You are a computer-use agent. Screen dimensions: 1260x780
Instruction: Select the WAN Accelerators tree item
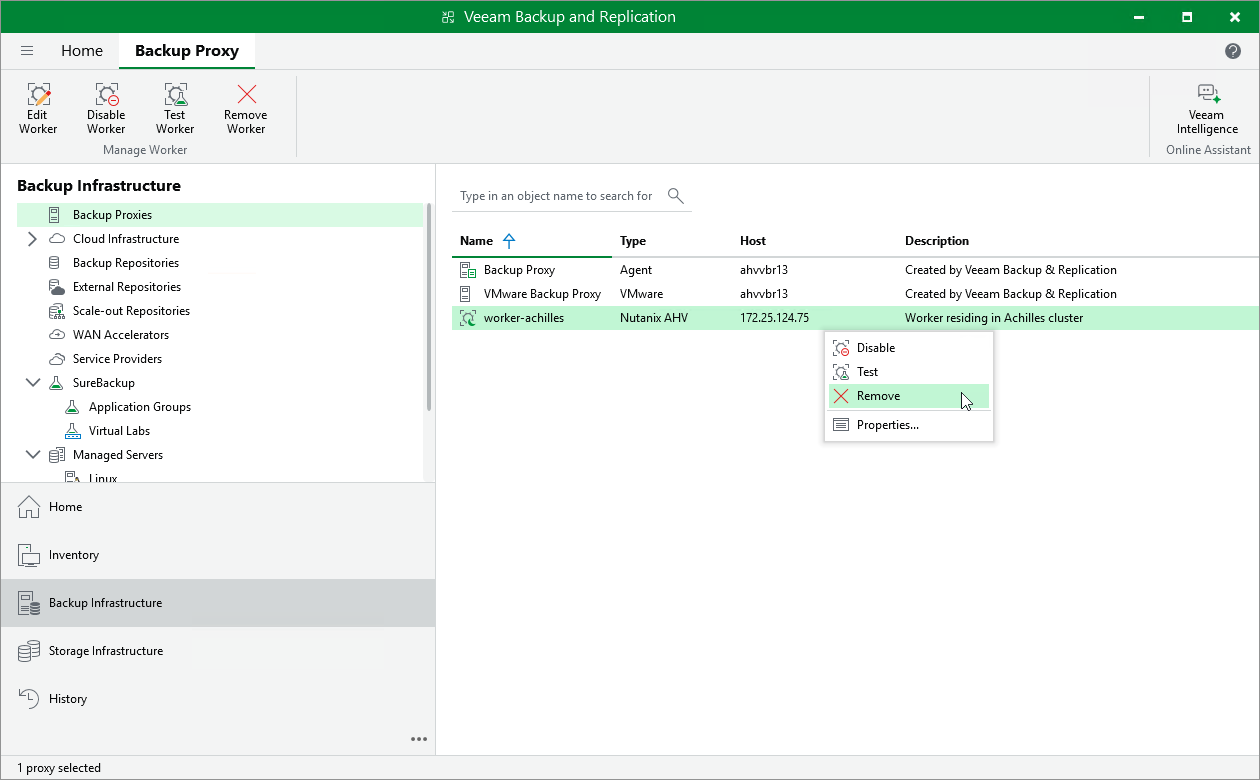click(x=121, y=335)
